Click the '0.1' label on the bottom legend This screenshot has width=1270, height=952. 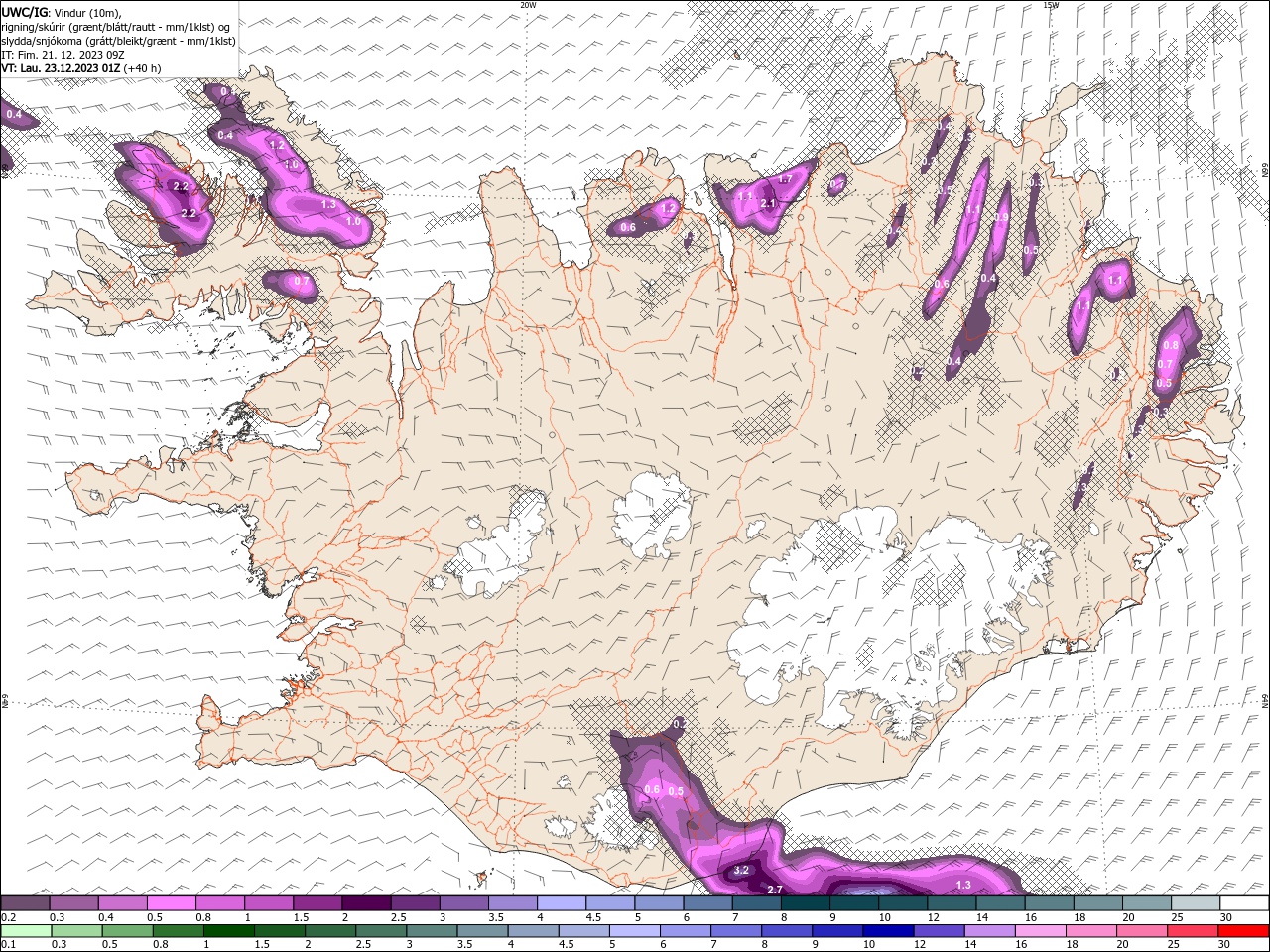9,944
